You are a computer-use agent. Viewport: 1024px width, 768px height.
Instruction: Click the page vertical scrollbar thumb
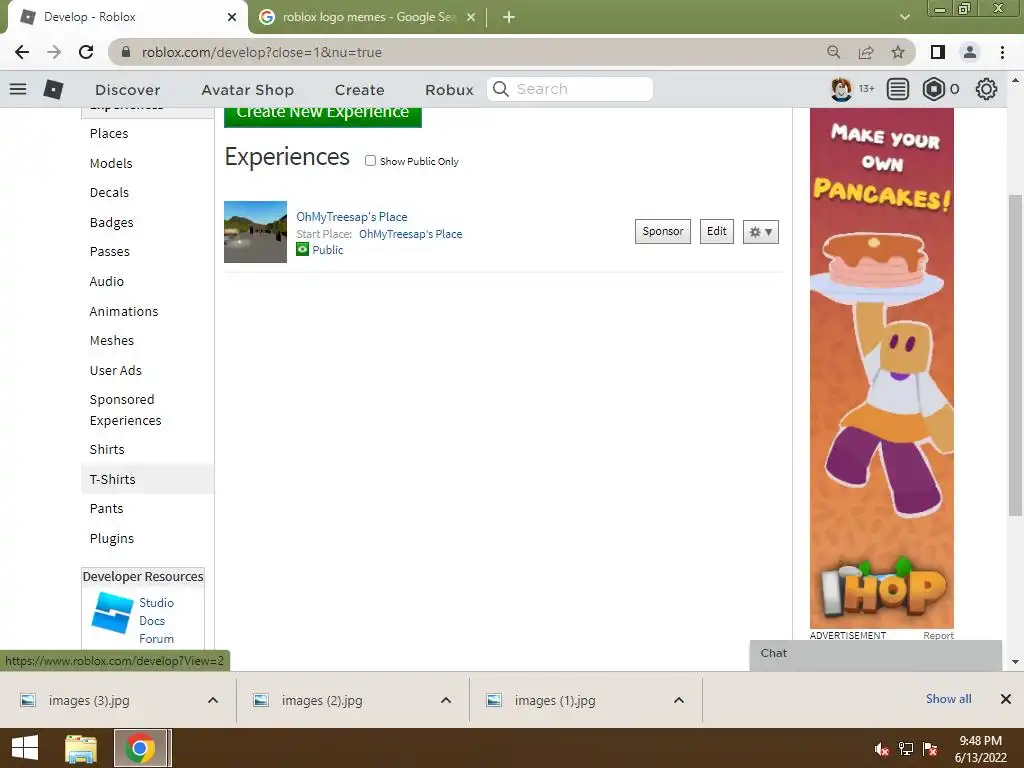click(x=1015, y=355)
